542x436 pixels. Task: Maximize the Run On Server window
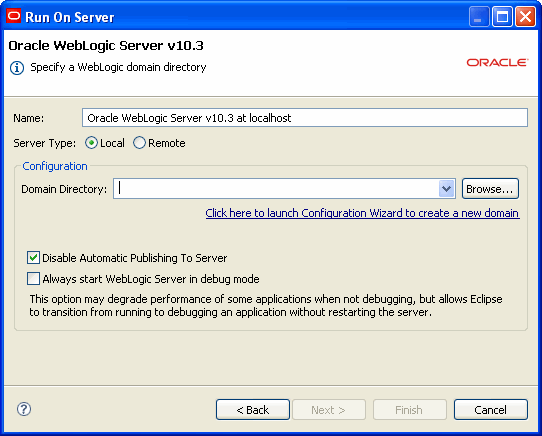(502, 17)
